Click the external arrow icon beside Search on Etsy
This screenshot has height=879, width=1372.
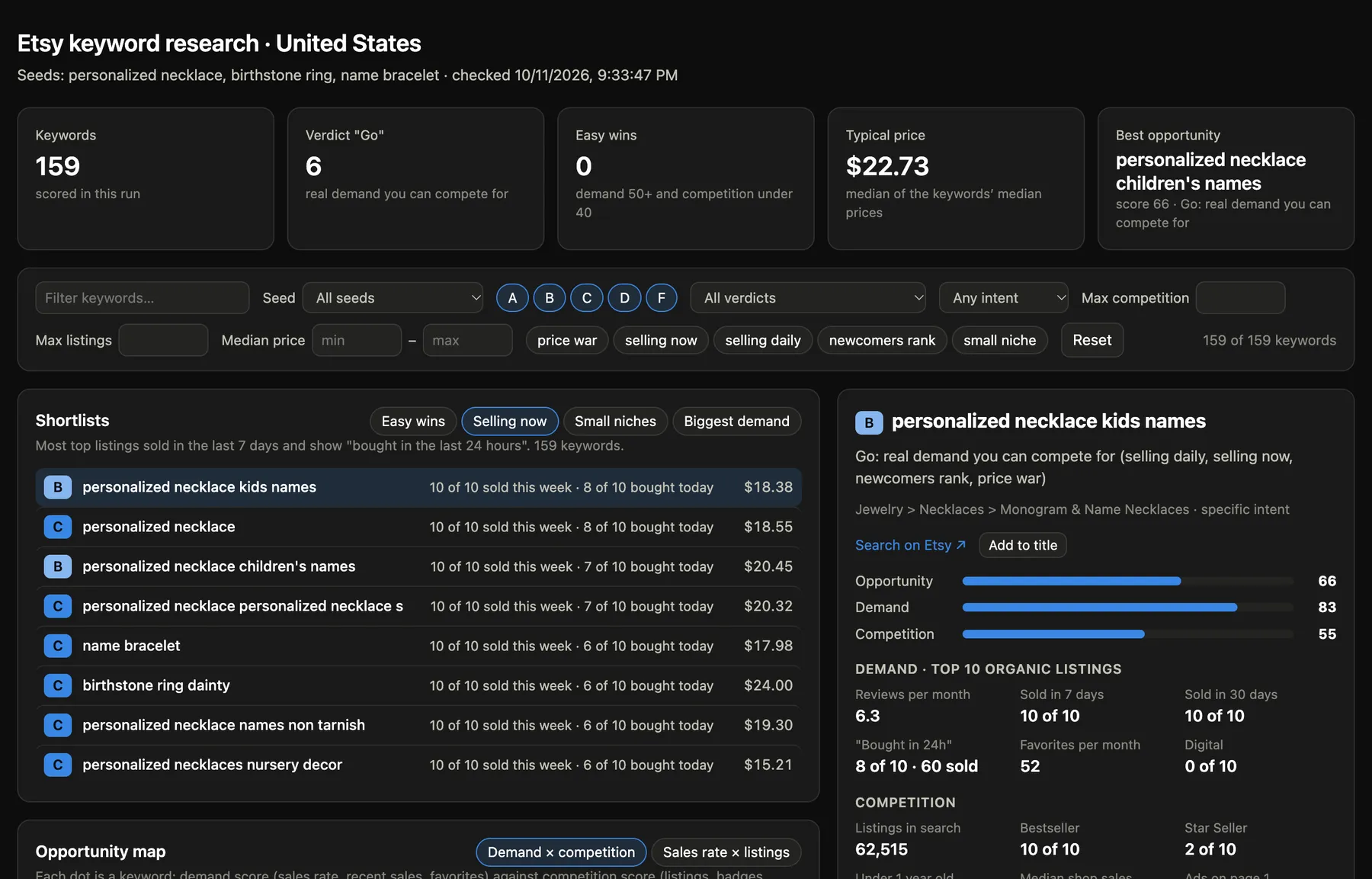(x=961, y=545)
